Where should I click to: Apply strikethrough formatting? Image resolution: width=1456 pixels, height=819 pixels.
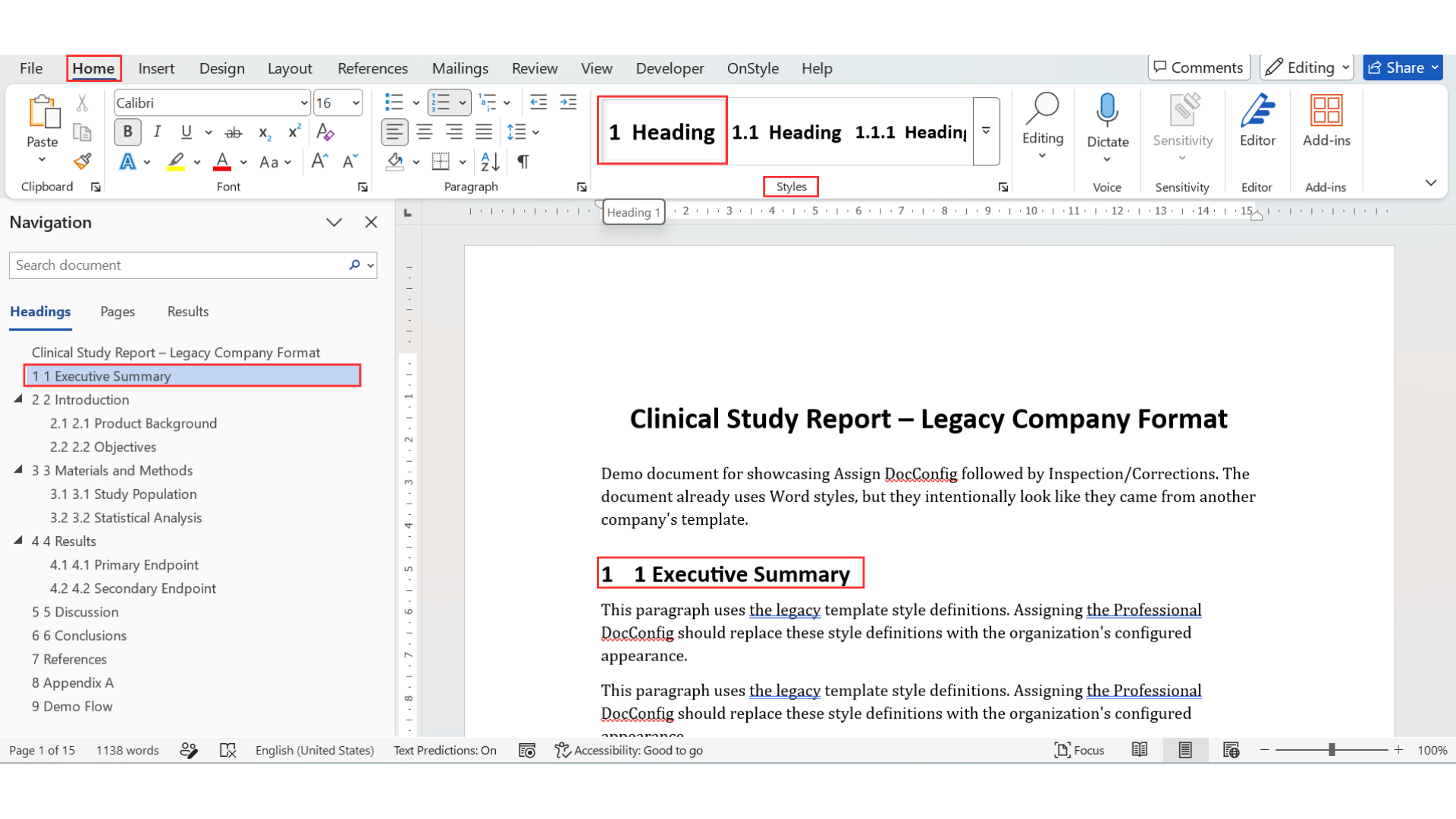234,133
